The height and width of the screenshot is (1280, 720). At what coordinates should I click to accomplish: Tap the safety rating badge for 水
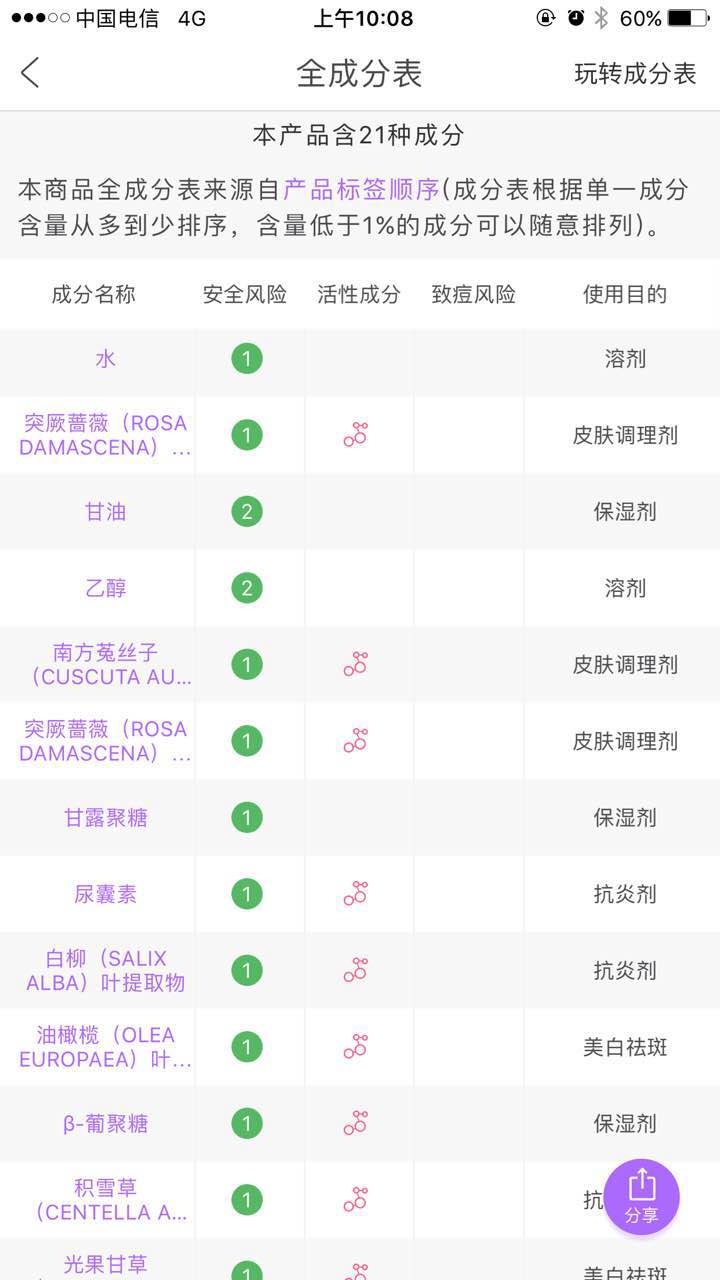[x=247, y=358]
